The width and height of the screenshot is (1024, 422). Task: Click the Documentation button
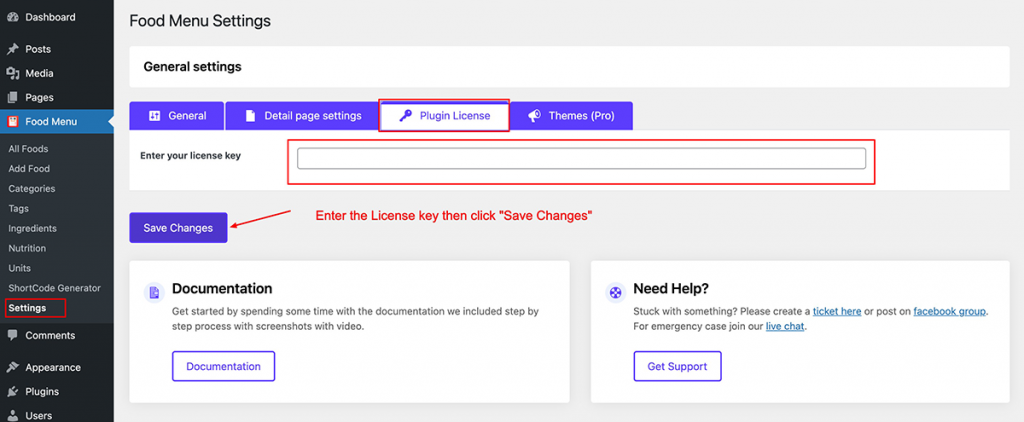point(223,366)
